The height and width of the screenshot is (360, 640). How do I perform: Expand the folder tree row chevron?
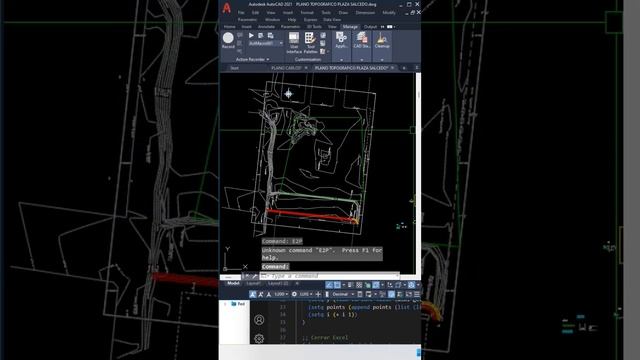225,304
